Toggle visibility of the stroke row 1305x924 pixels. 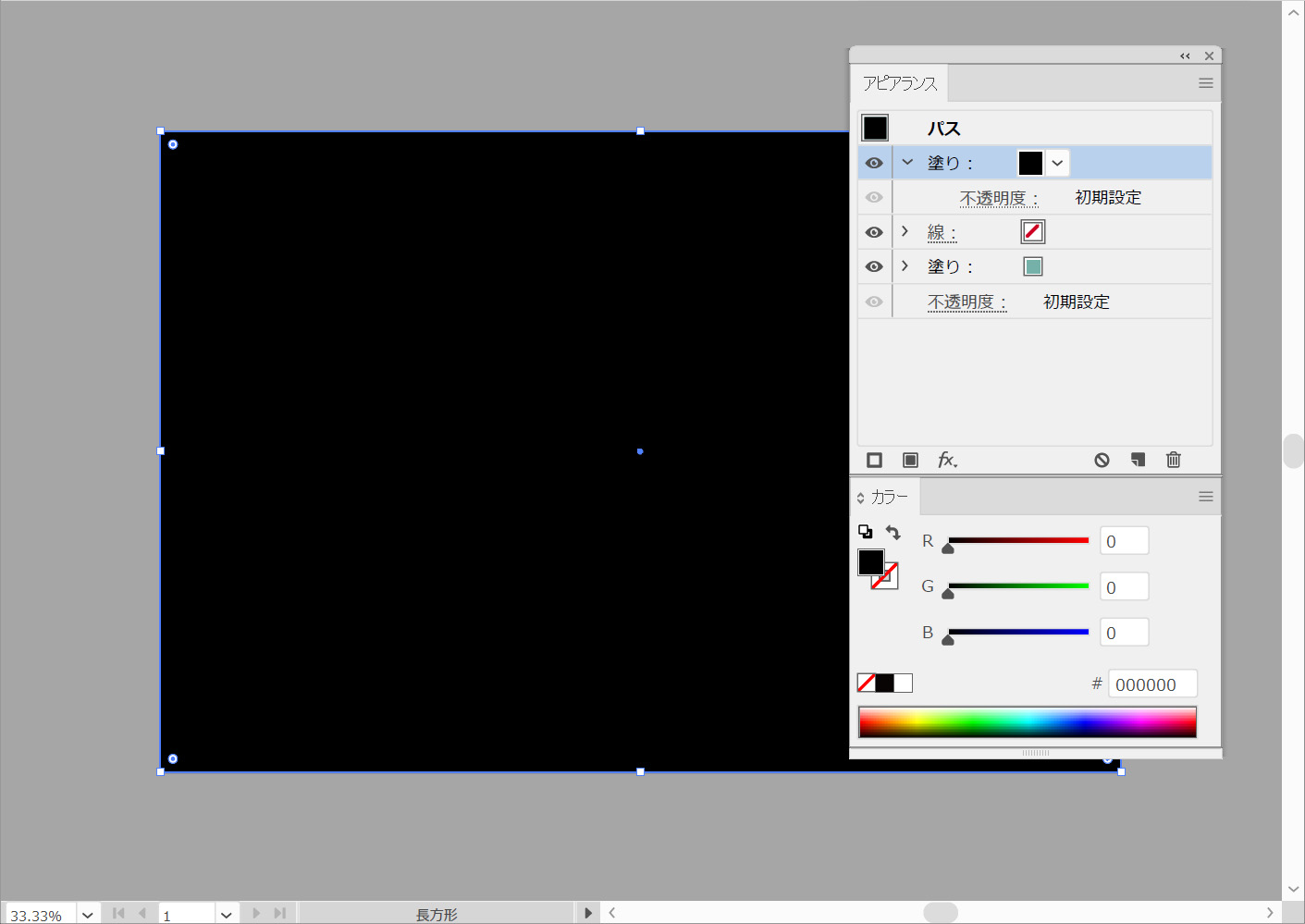[x=874, y=232]
